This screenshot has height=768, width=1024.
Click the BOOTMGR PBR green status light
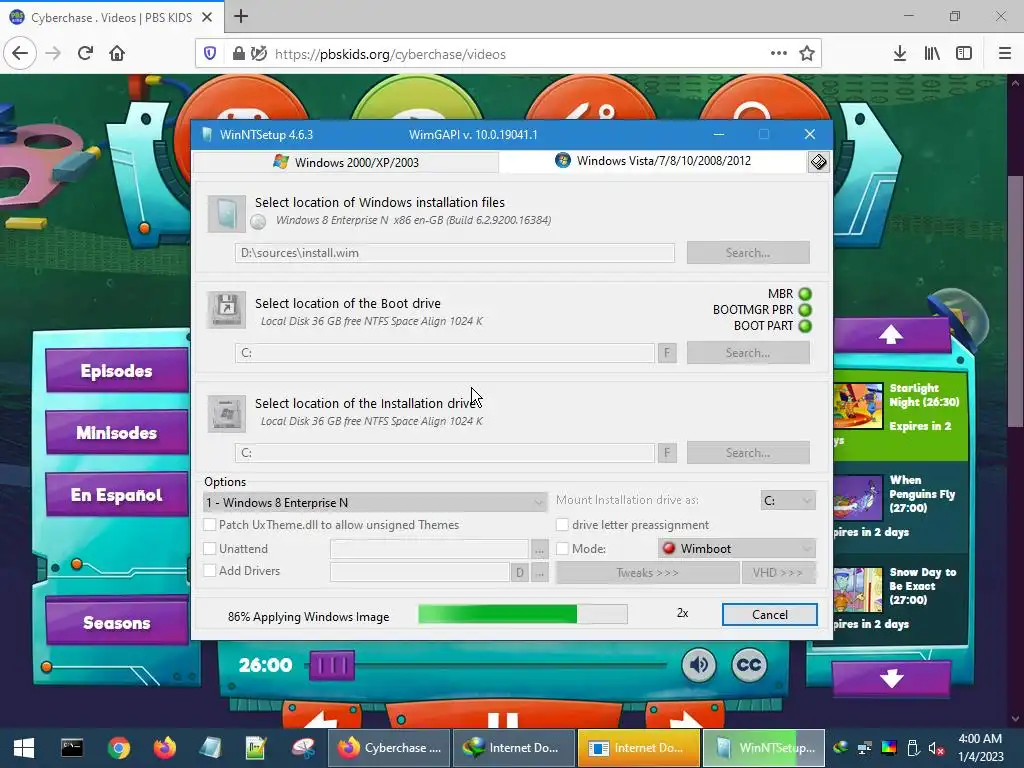tap(805, 310)
